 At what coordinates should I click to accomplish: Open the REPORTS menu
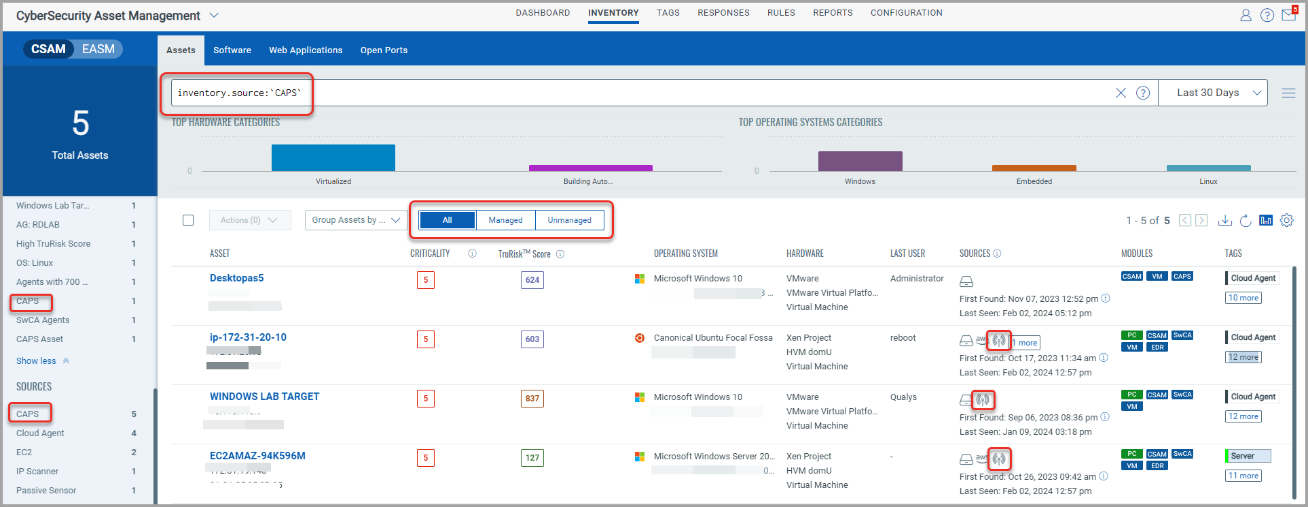click(833, 13)
